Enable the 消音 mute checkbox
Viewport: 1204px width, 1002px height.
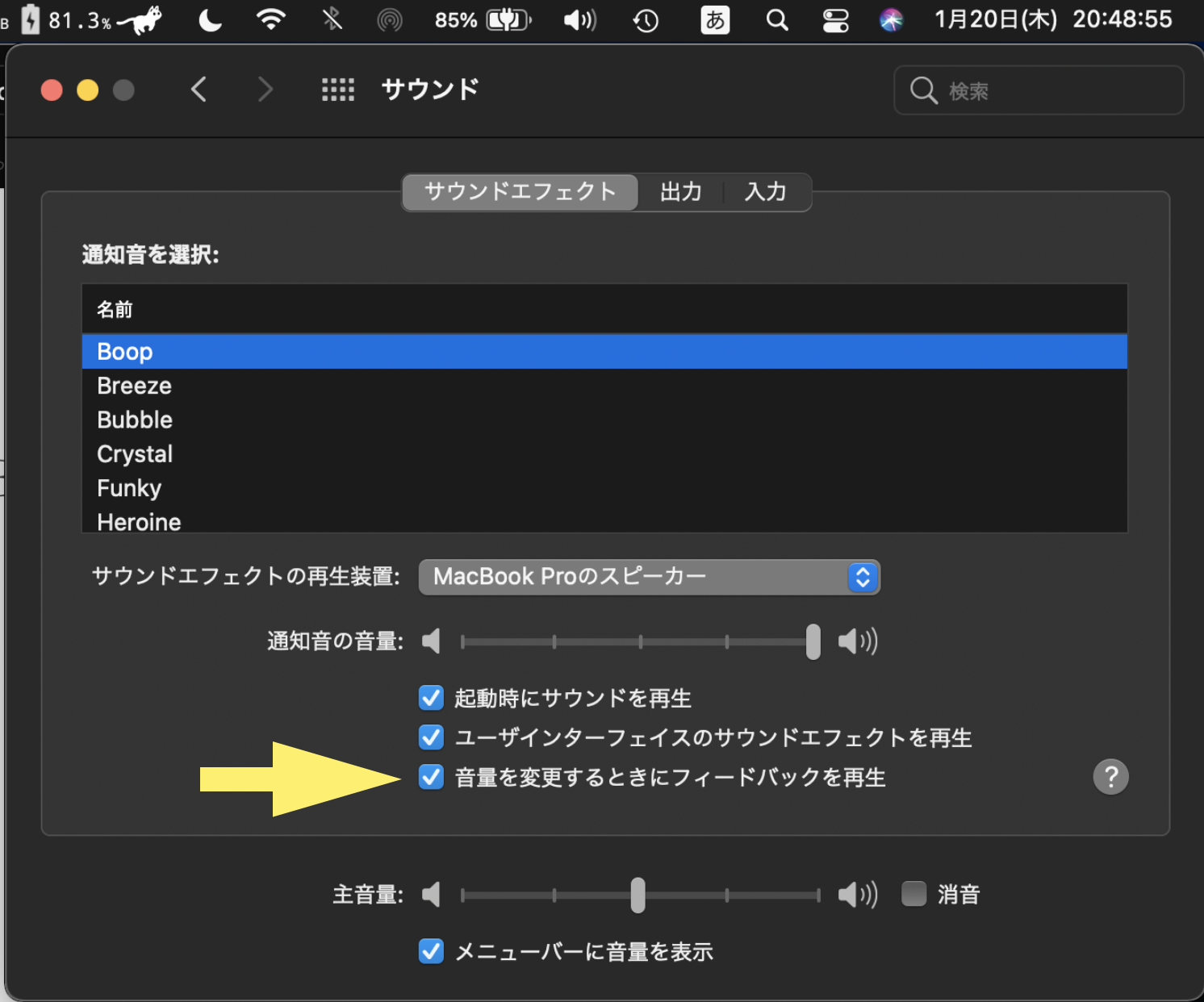913,894
